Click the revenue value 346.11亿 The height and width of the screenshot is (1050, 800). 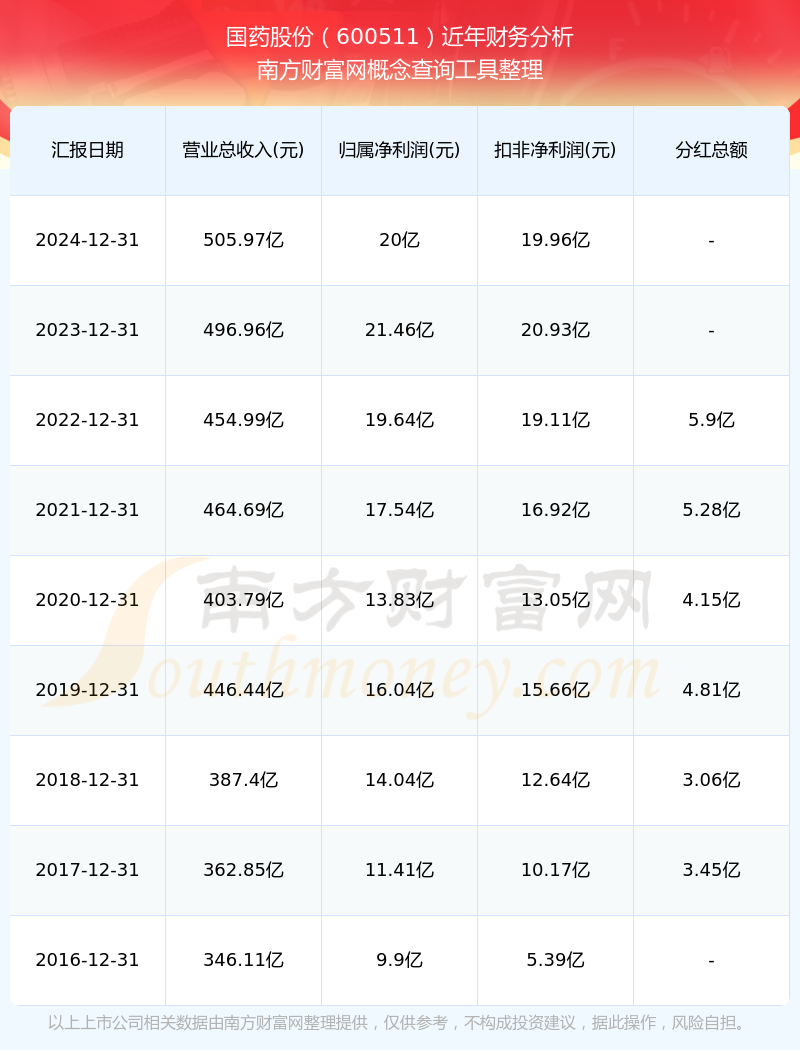[244, 960]
